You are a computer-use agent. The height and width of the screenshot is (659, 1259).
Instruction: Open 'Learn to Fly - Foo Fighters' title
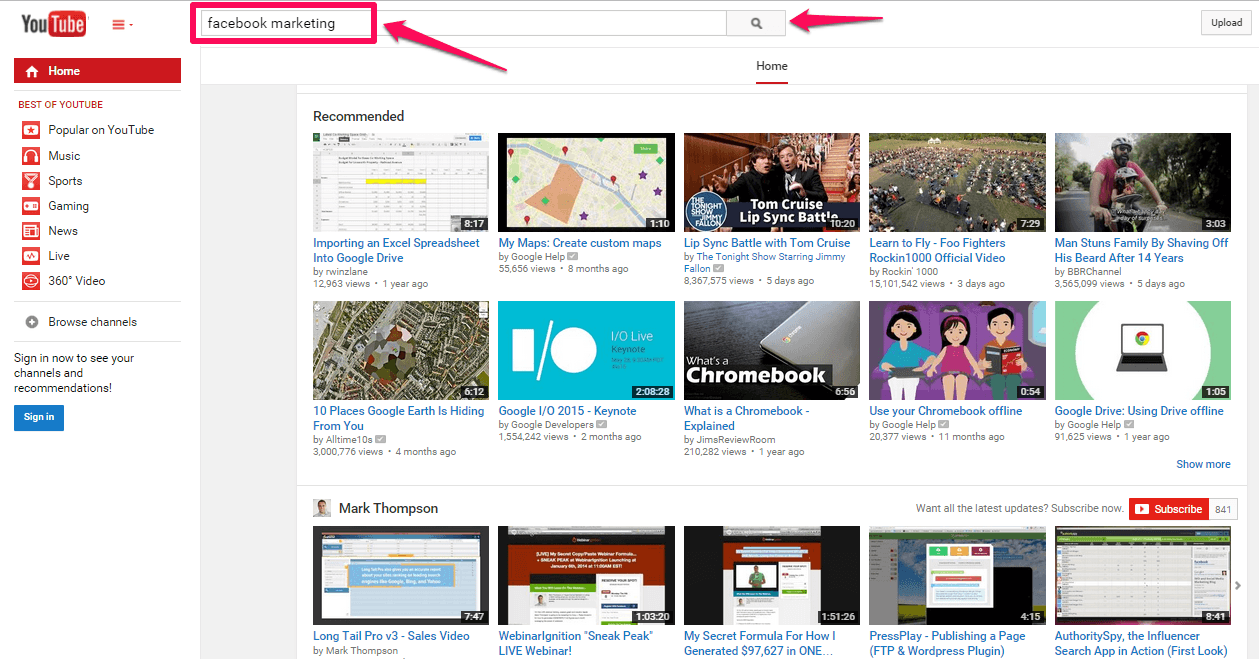click(937, 250)
